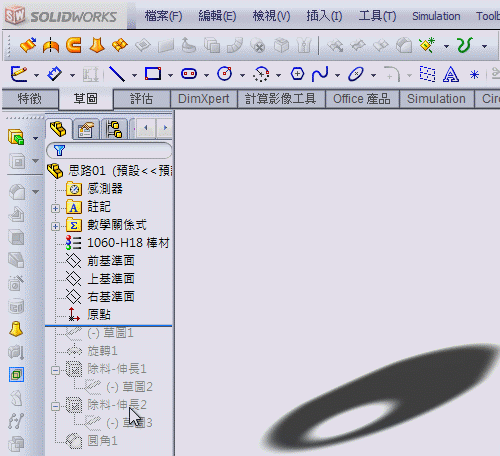Select the 圓角1 fillet feature
Screen dimensions: 500x456
[92, 441]
